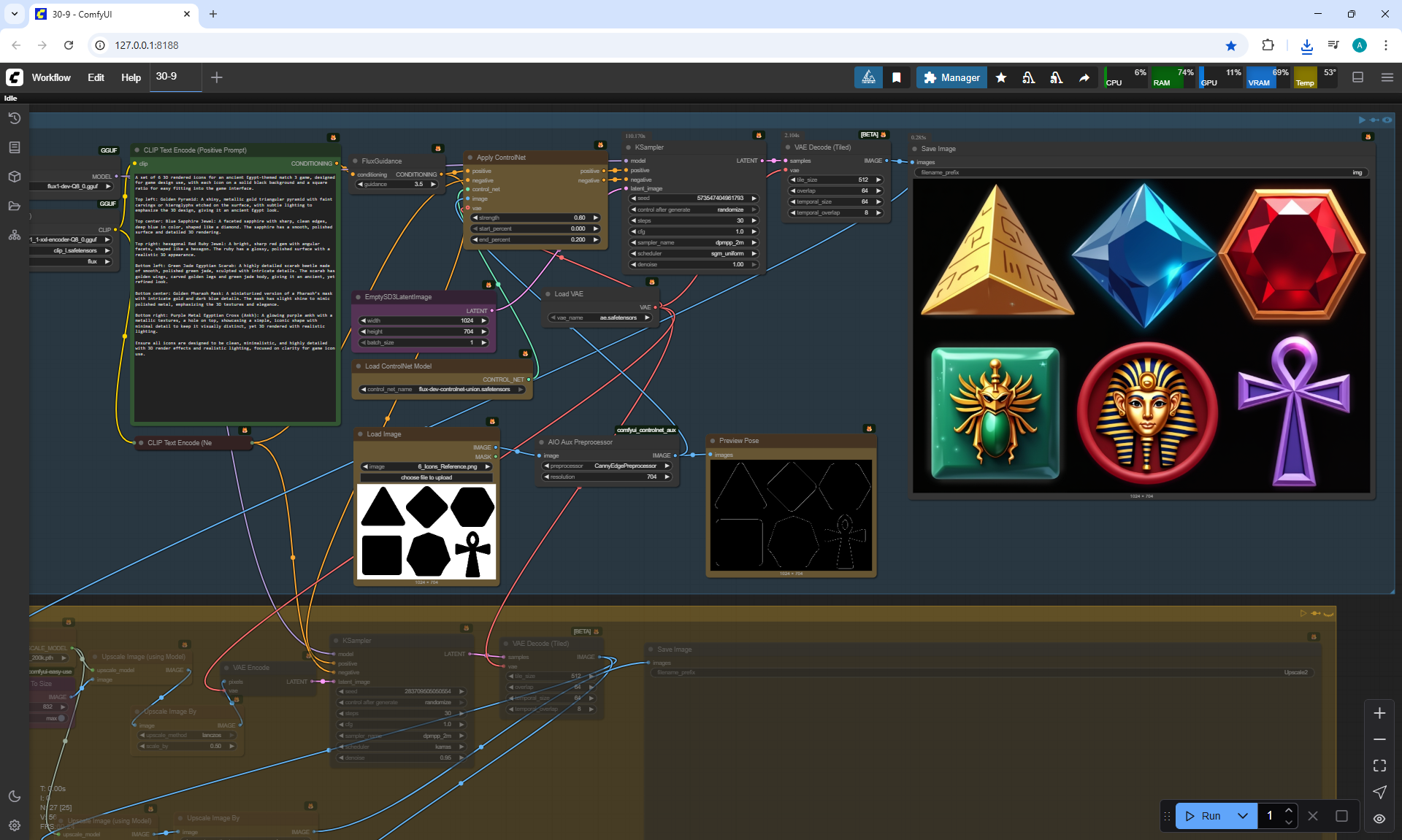This screenshot has width=1402, height=840.
Task: Click the share arrow icon in toolbar
Action: [1084, 77]
